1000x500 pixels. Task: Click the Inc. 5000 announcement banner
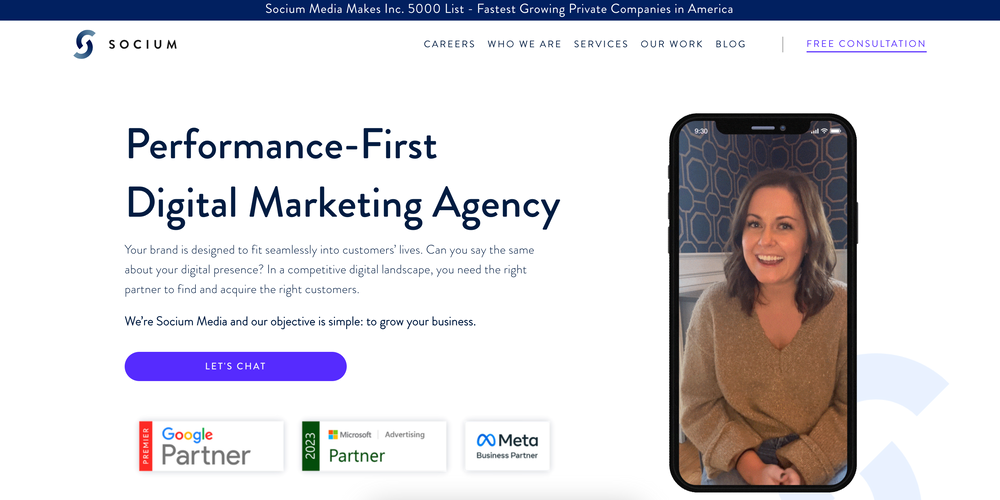(x=500, y=10)
